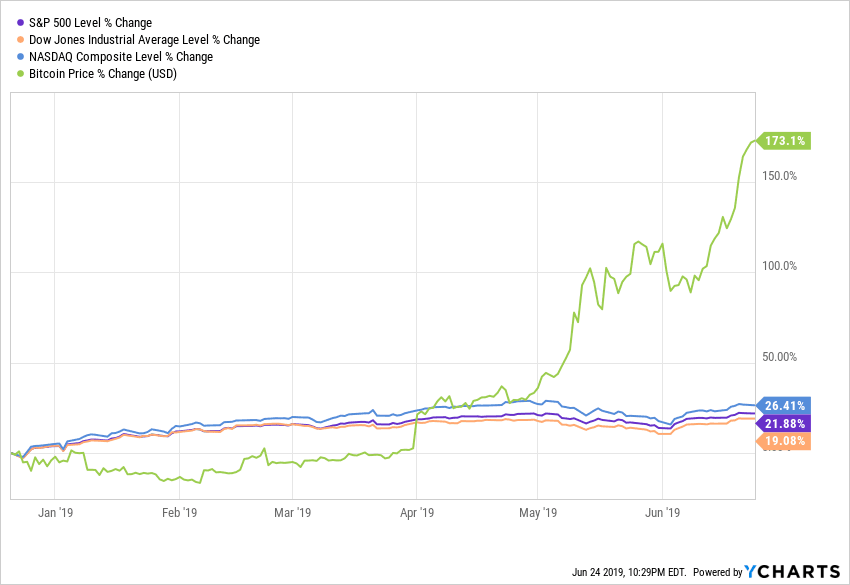Click the 150.0% y-axis label
This screenshot has width=850, height=585.
(x=780, y=177)
